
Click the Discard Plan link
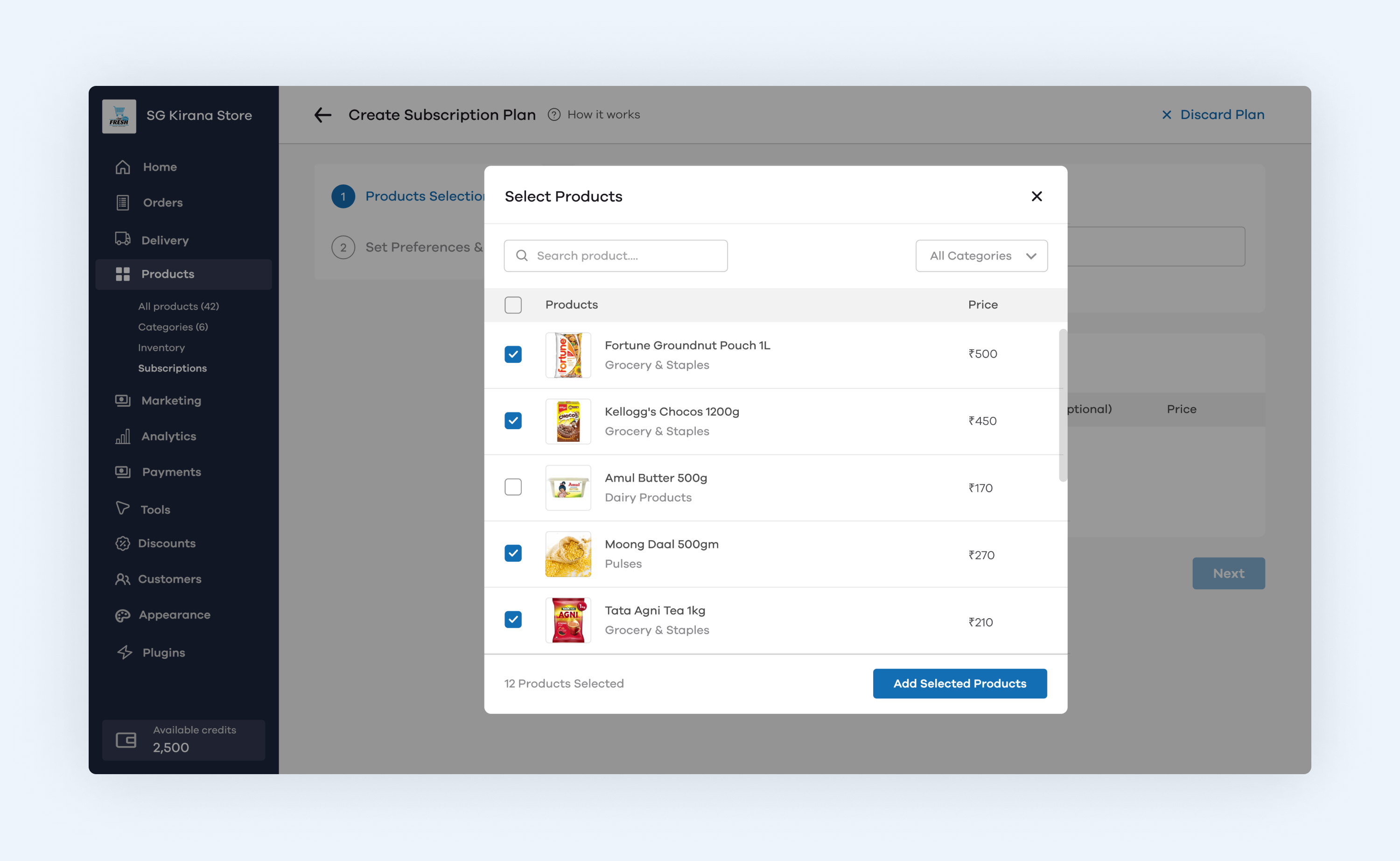(1213, 114)
